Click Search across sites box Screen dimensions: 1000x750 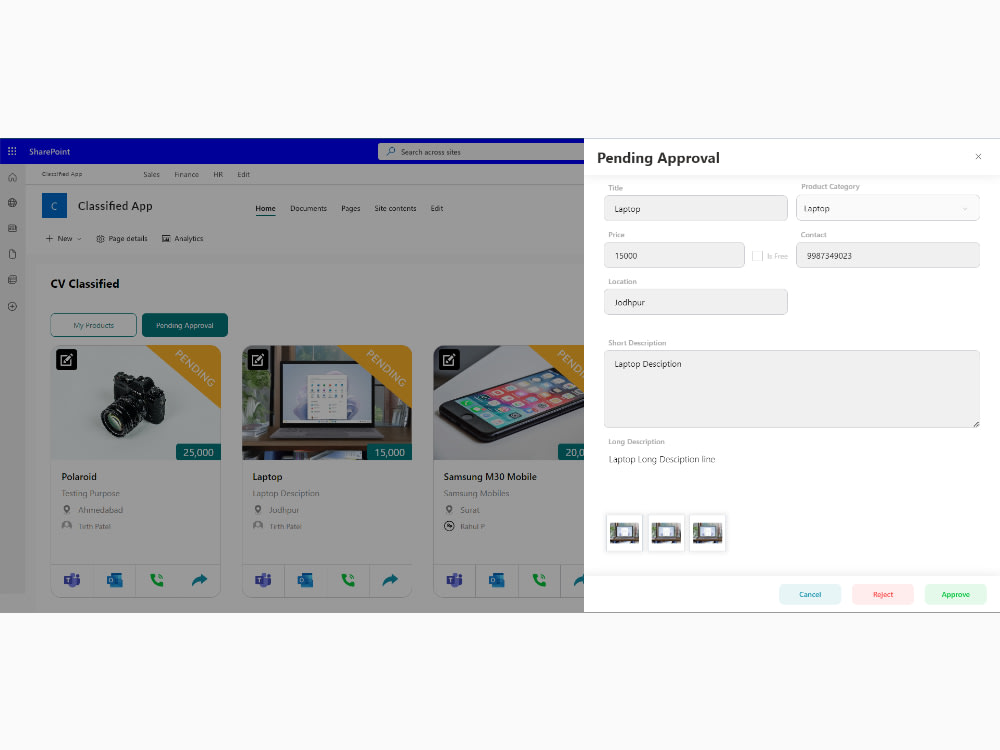[482, 152]
